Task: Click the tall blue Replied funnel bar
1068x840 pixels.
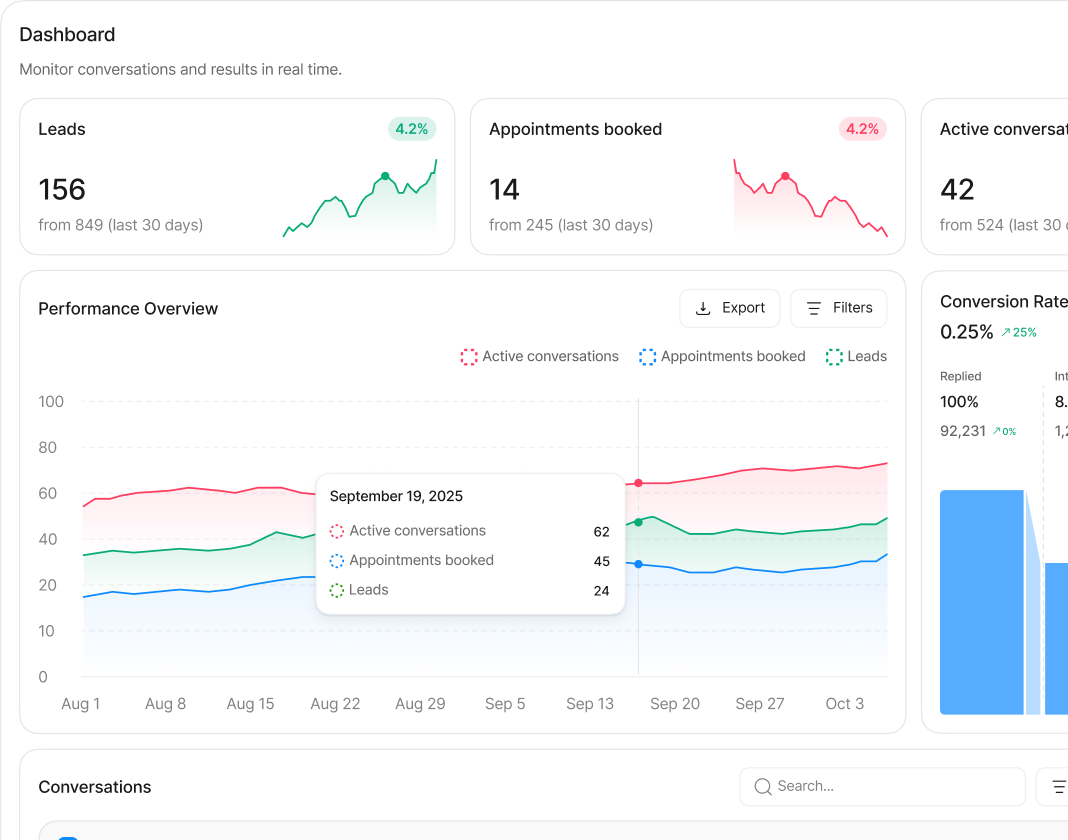Action: [x=981, y=602]
